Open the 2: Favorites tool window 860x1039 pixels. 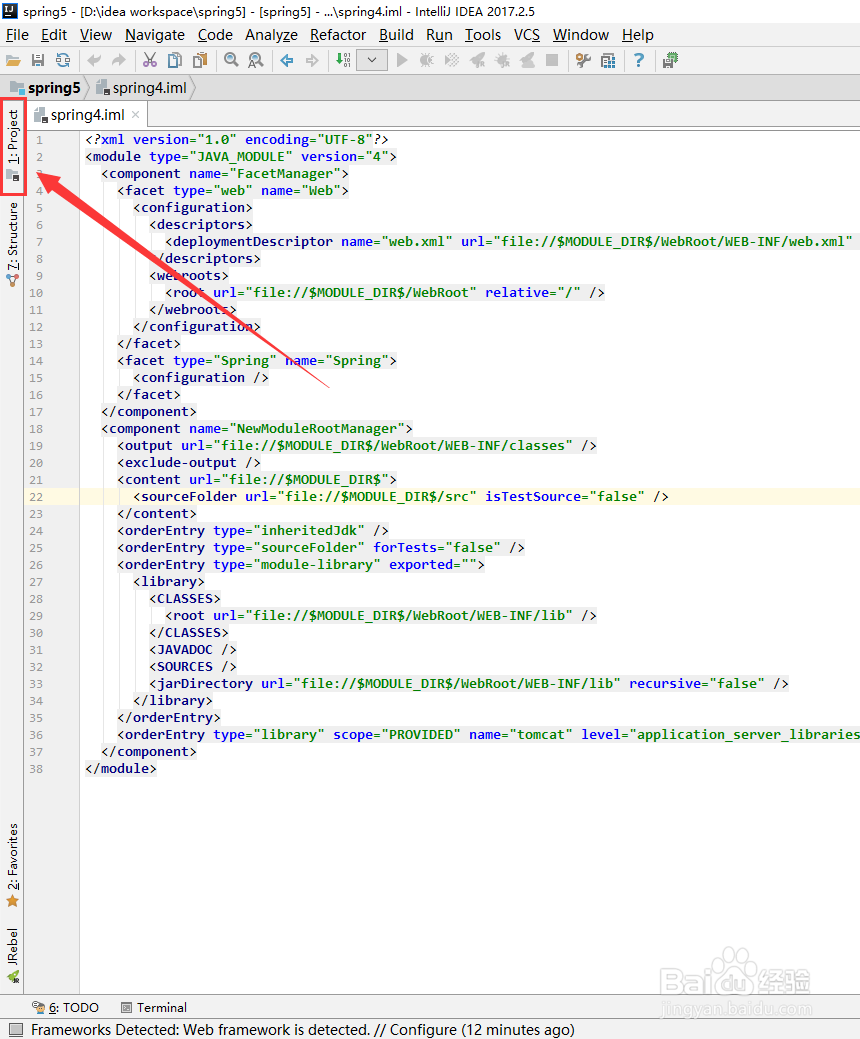13,865
